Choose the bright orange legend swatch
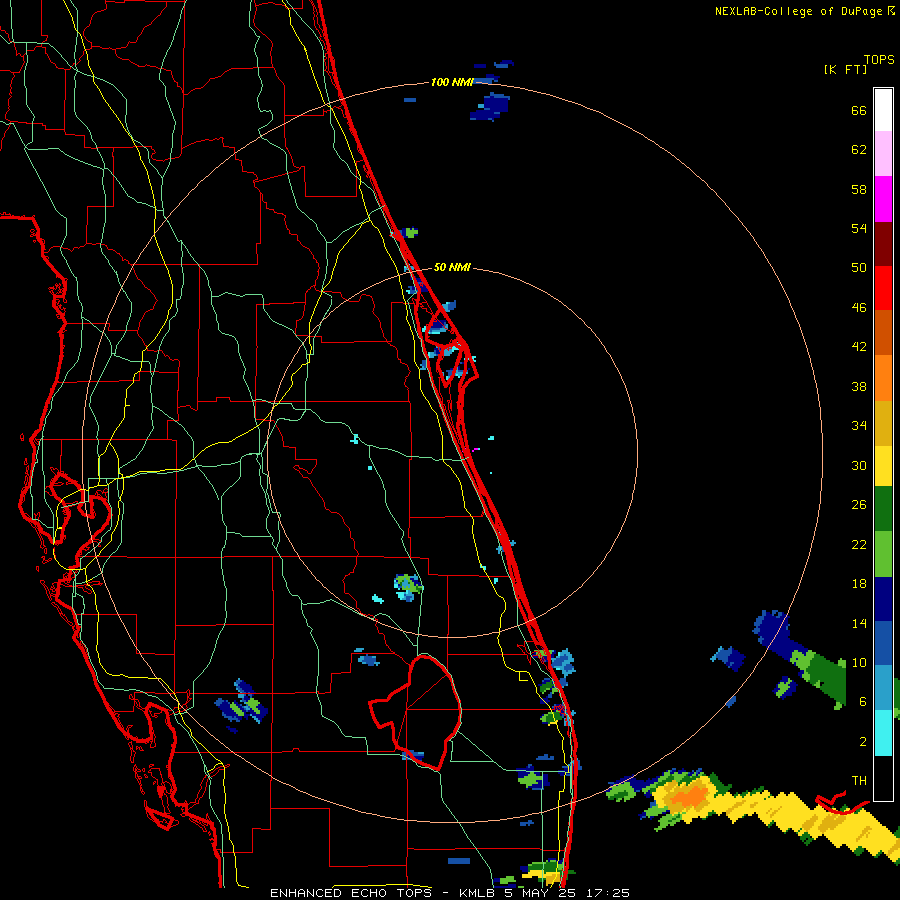This screenshot has height=900, width=900. pos(883,378)
